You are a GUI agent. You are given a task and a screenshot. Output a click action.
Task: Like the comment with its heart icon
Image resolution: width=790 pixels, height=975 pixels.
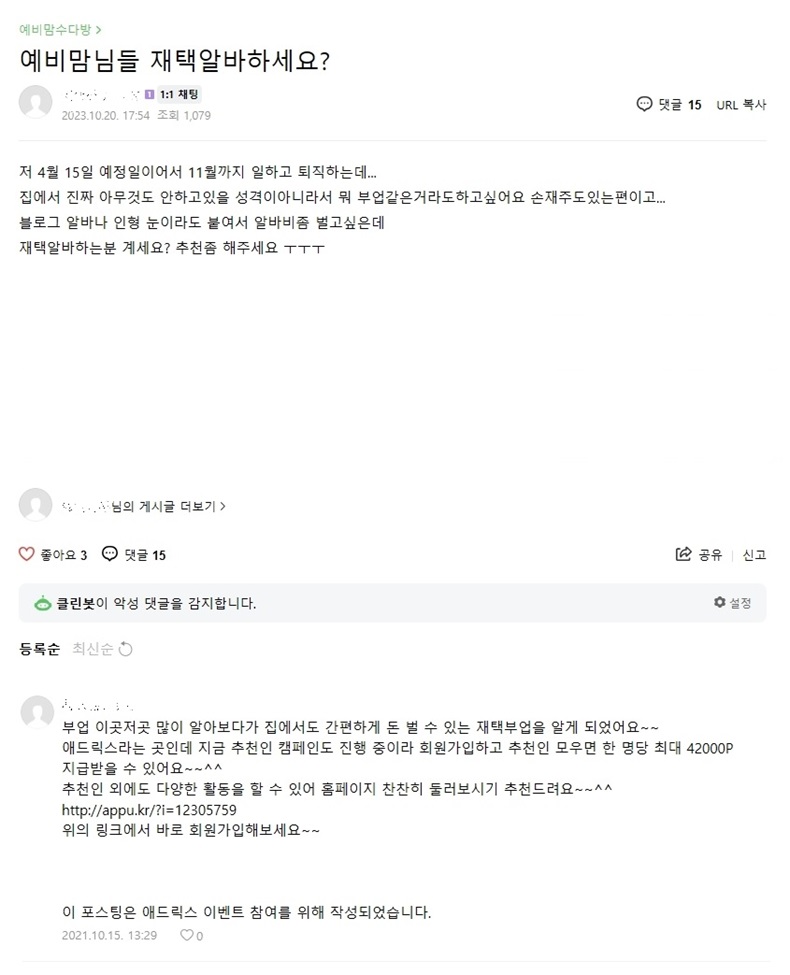click(186, 936)
